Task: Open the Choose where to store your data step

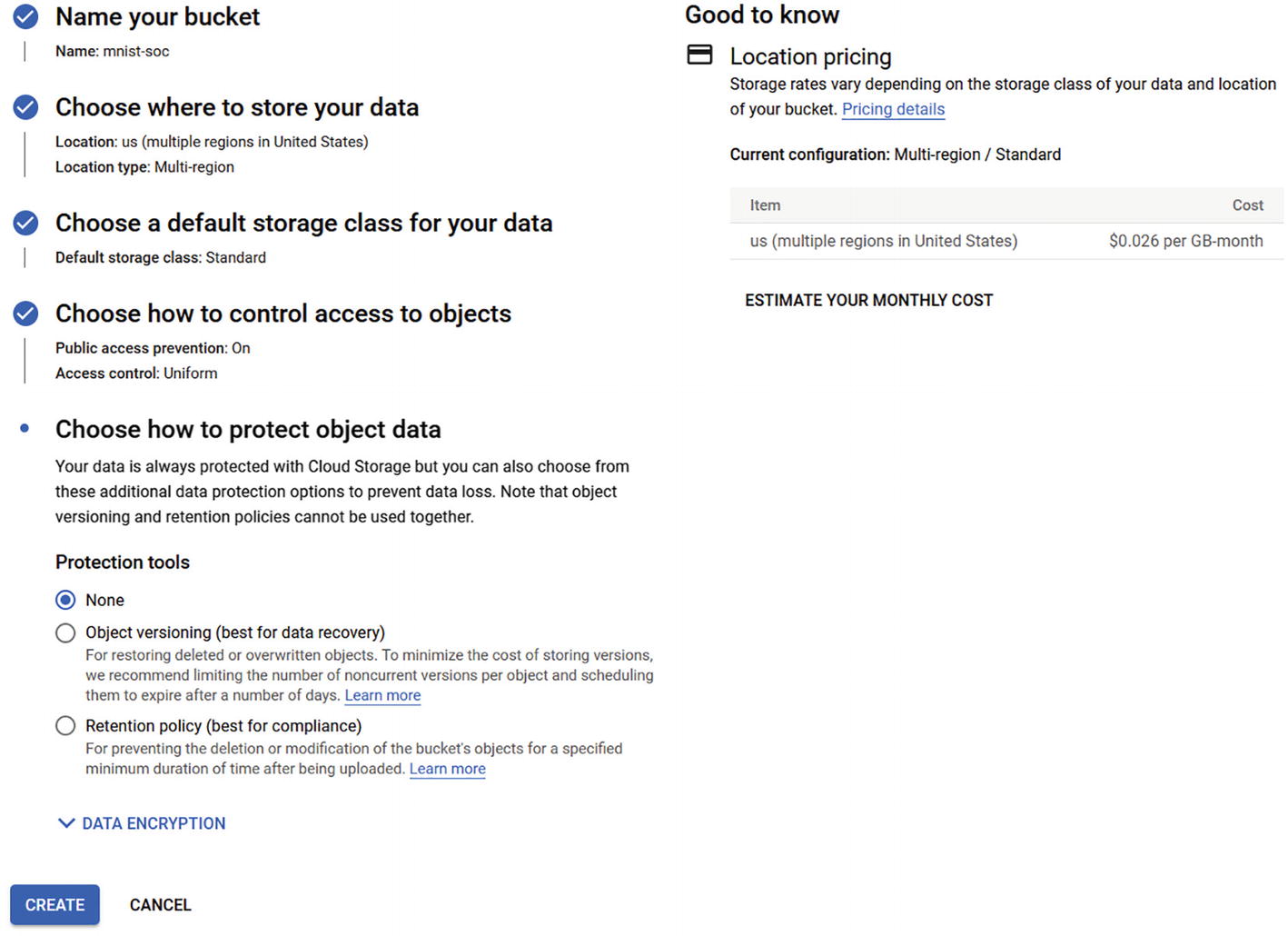Action: coord(237,107)
